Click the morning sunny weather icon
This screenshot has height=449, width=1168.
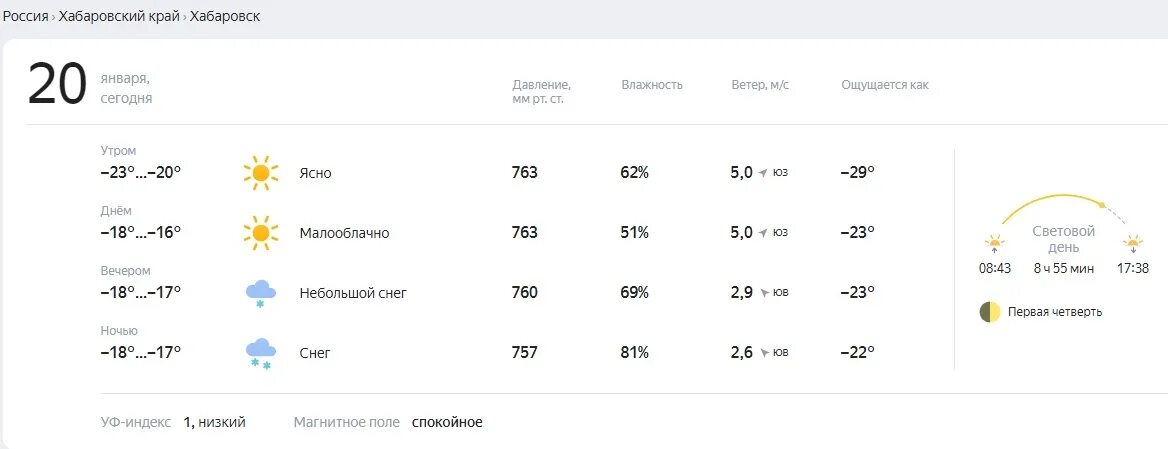click(261, 173)
